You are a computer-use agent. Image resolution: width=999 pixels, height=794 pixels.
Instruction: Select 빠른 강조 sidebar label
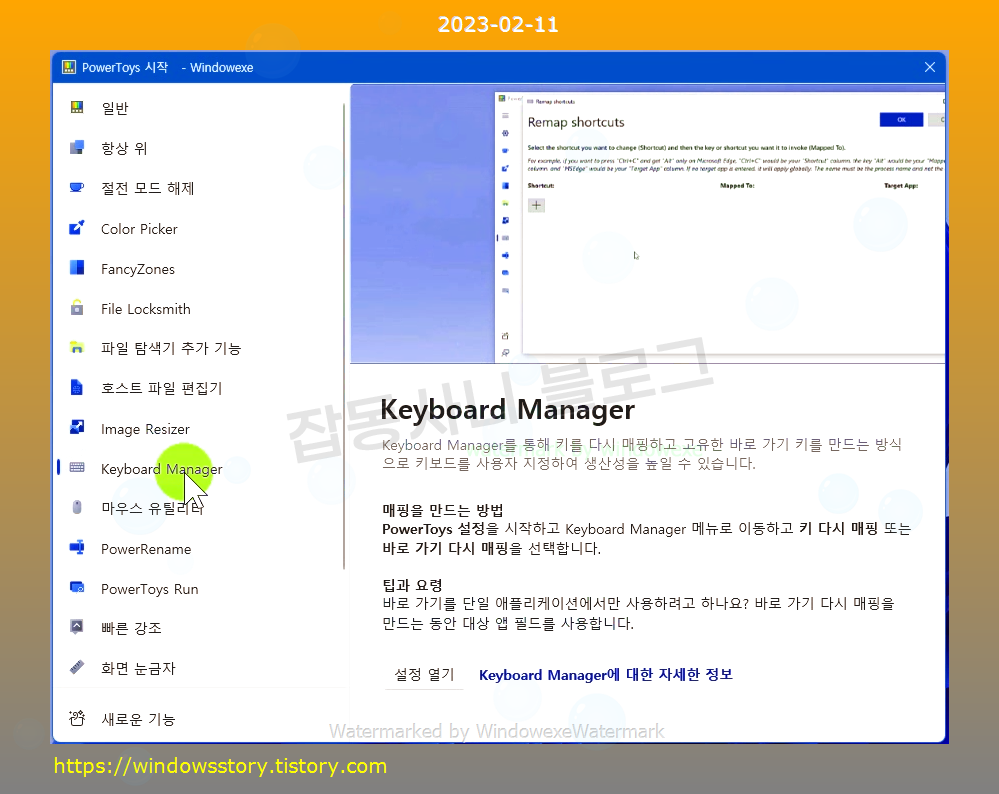pyautogui.click(x=131, y=628)
